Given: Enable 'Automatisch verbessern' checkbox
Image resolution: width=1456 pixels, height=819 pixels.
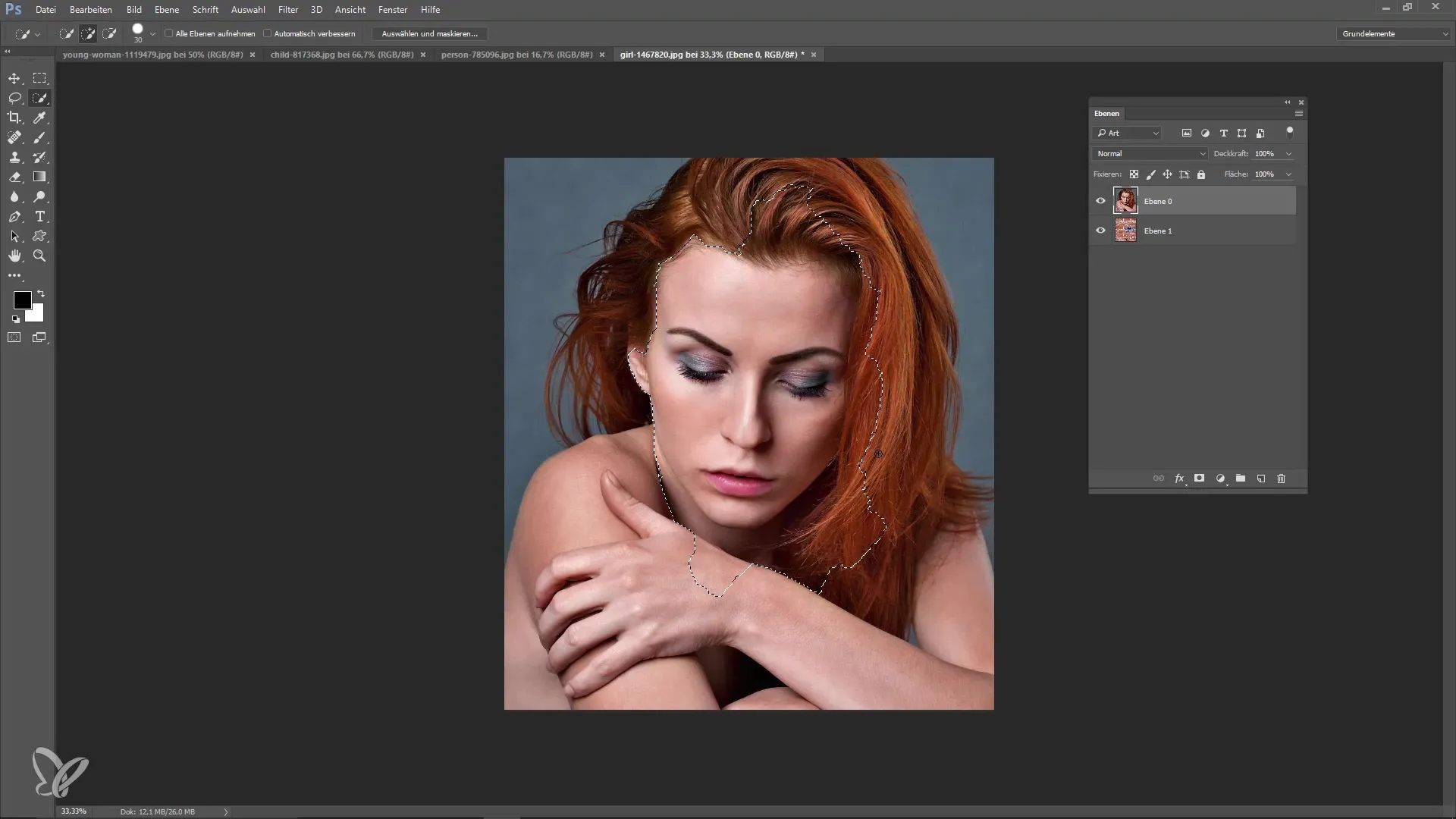Looking at the screenshot, I should (268, 33).
